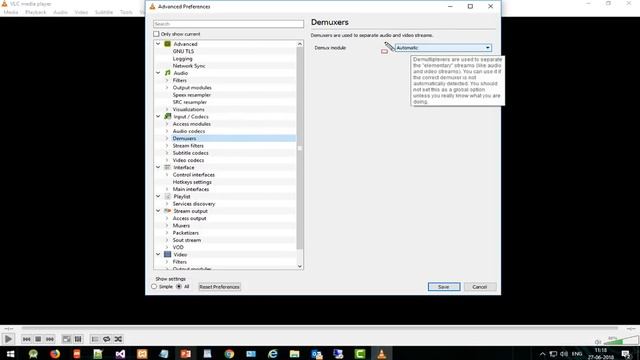The width and height of the screenshot is (640, 360).
Task: Open Firefox from the taskbar
Action: pos(55,353)
